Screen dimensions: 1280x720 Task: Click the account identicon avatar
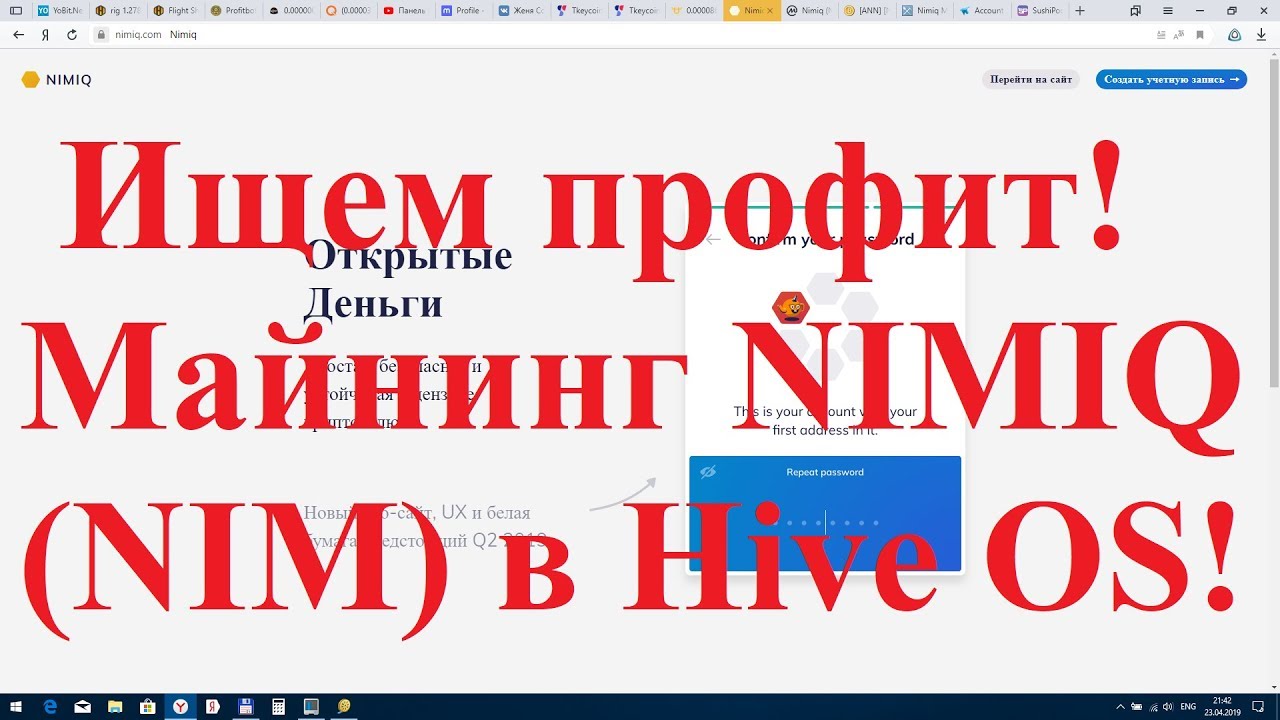(x=791, y=308)
